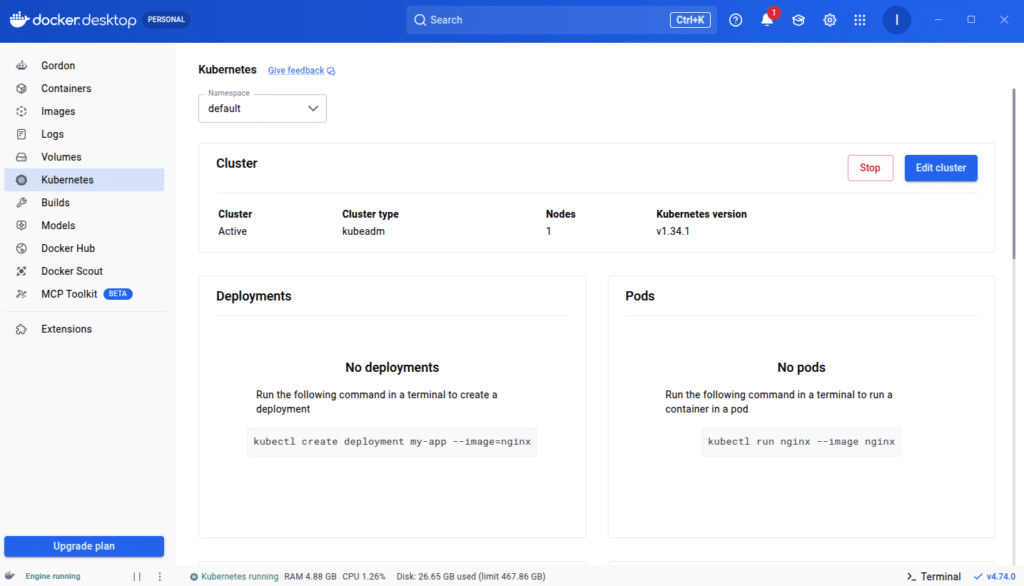Click the page vertical scrollbar

click(x=1014, y=174)
